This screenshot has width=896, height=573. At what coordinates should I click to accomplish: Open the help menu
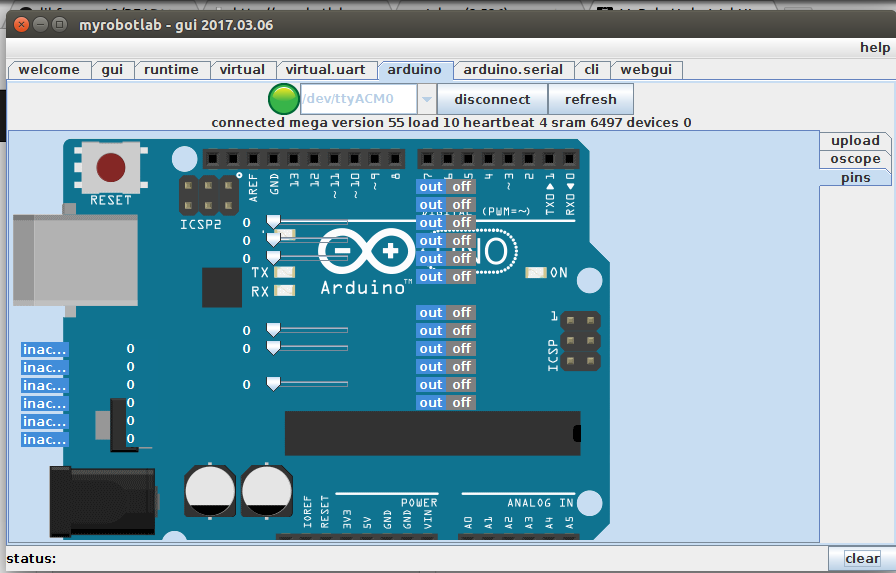pos(875,47)
